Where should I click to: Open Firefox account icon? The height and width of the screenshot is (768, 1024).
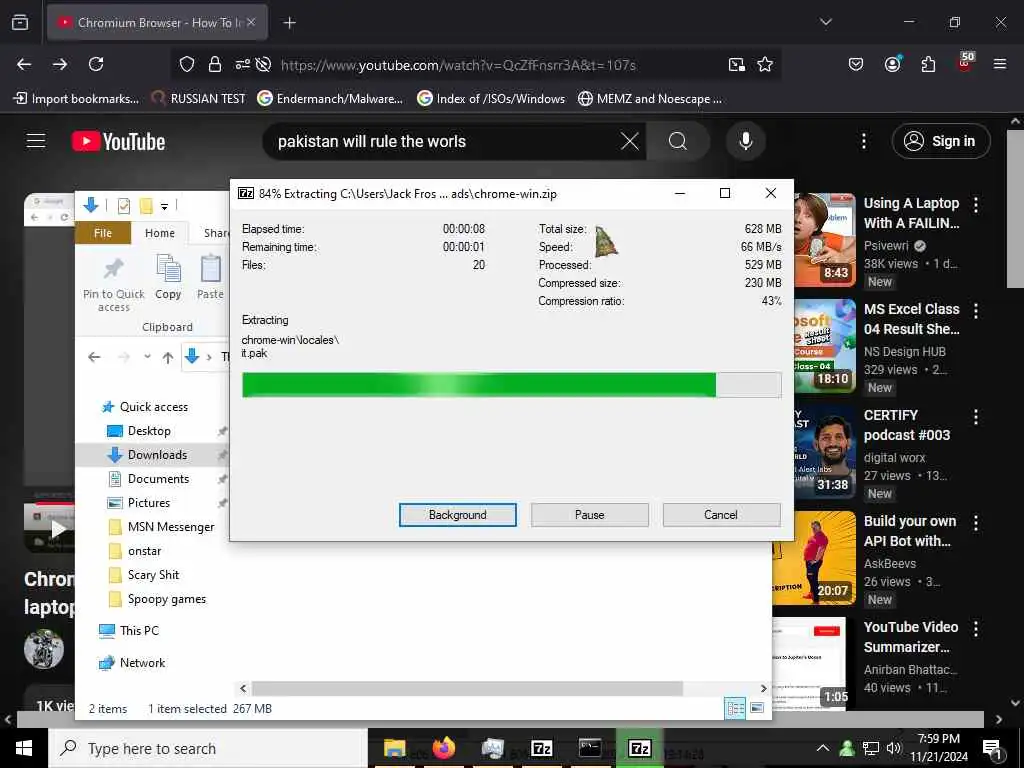[x=892, y=64]
